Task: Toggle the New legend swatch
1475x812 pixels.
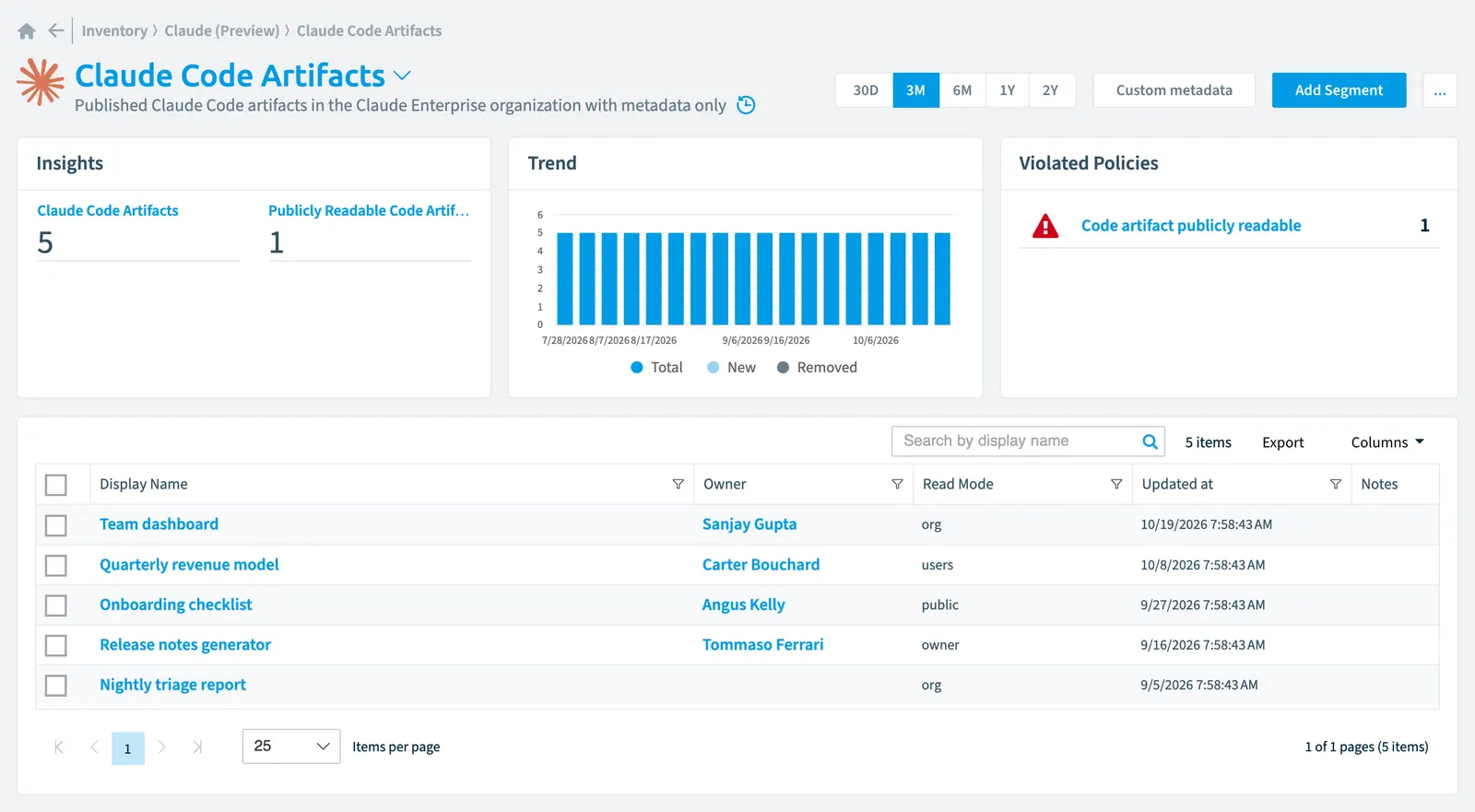Action: click(713, 368)
